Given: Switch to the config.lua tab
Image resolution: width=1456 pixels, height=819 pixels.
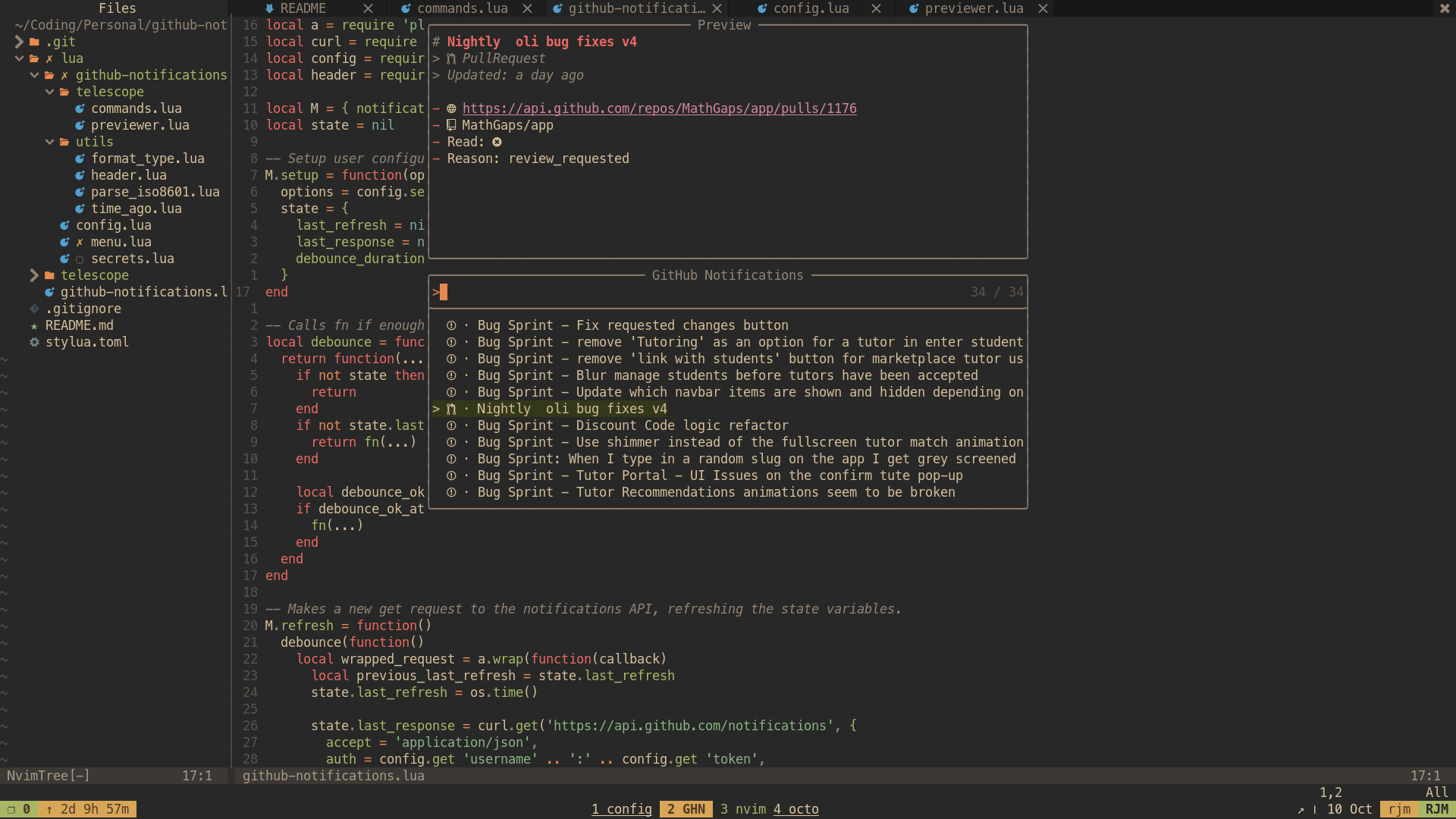Looking at the screenshot, I should point(811,8).
